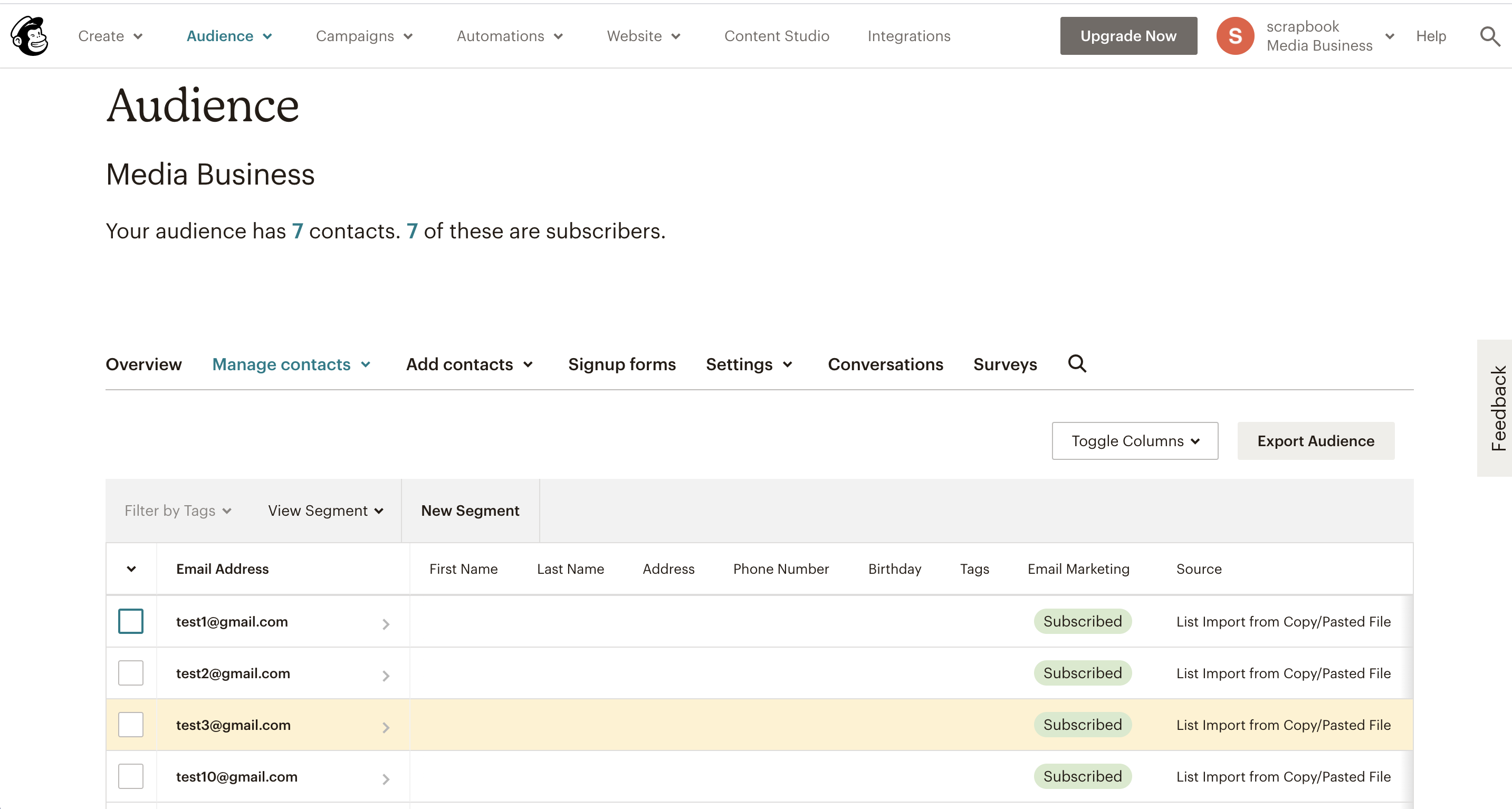Image resolution: width=1512 pixels, height=809 pixels.
Task: Click the orange S account avatar
Action: tap(1235, 36)
